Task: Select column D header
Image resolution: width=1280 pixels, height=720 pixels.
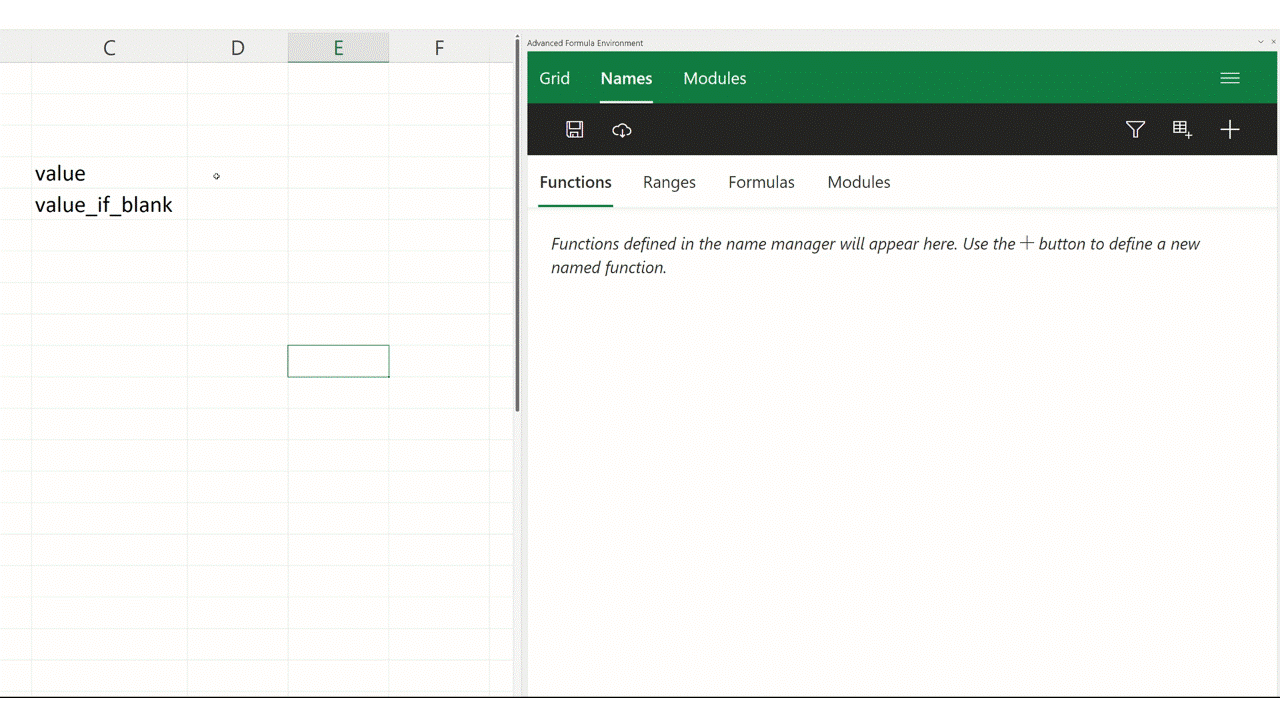Action: tap(237, 47)
